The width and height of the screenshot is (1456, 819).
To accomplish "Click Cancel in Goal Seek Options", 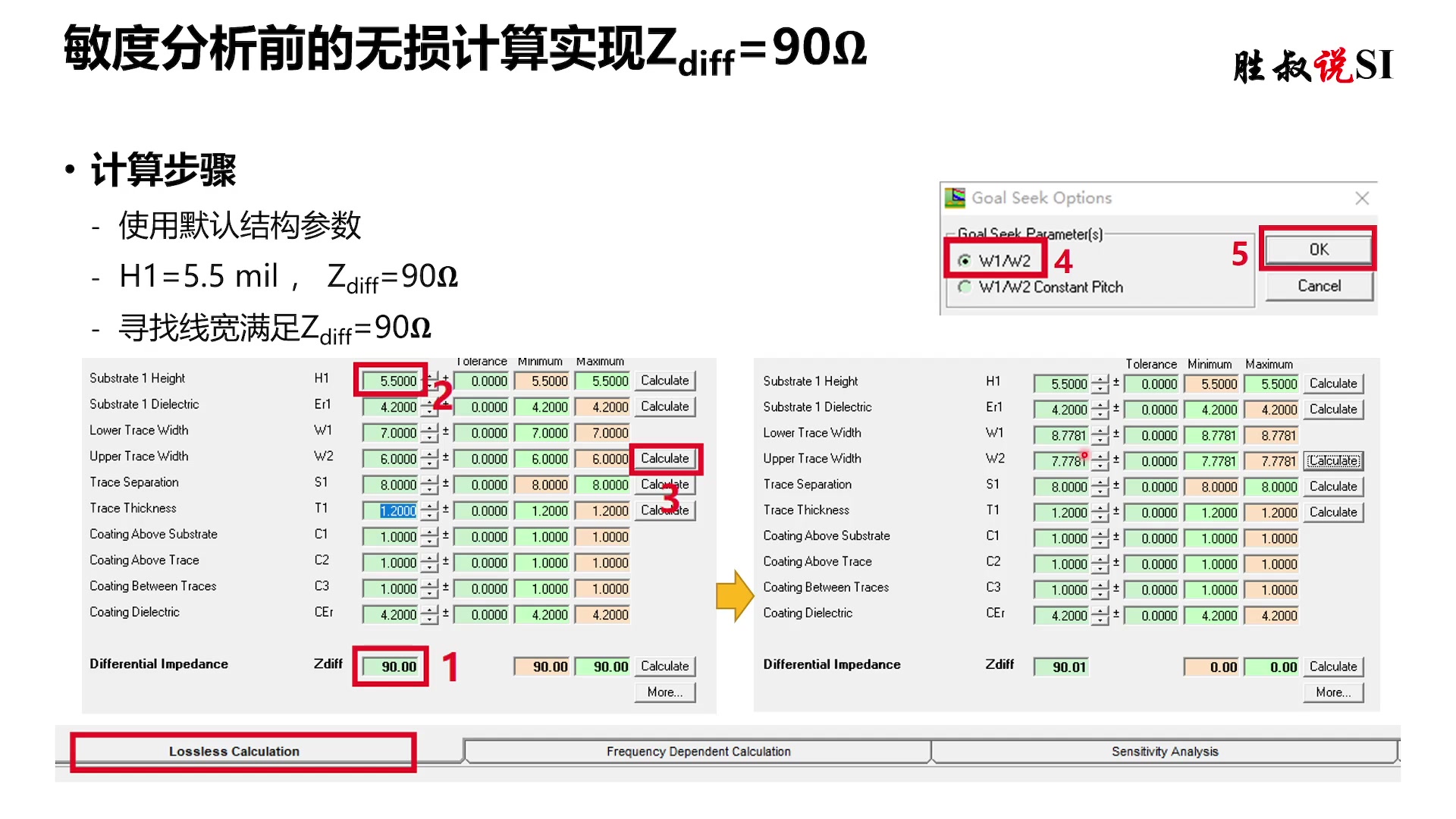I will tap(1318, 286).
